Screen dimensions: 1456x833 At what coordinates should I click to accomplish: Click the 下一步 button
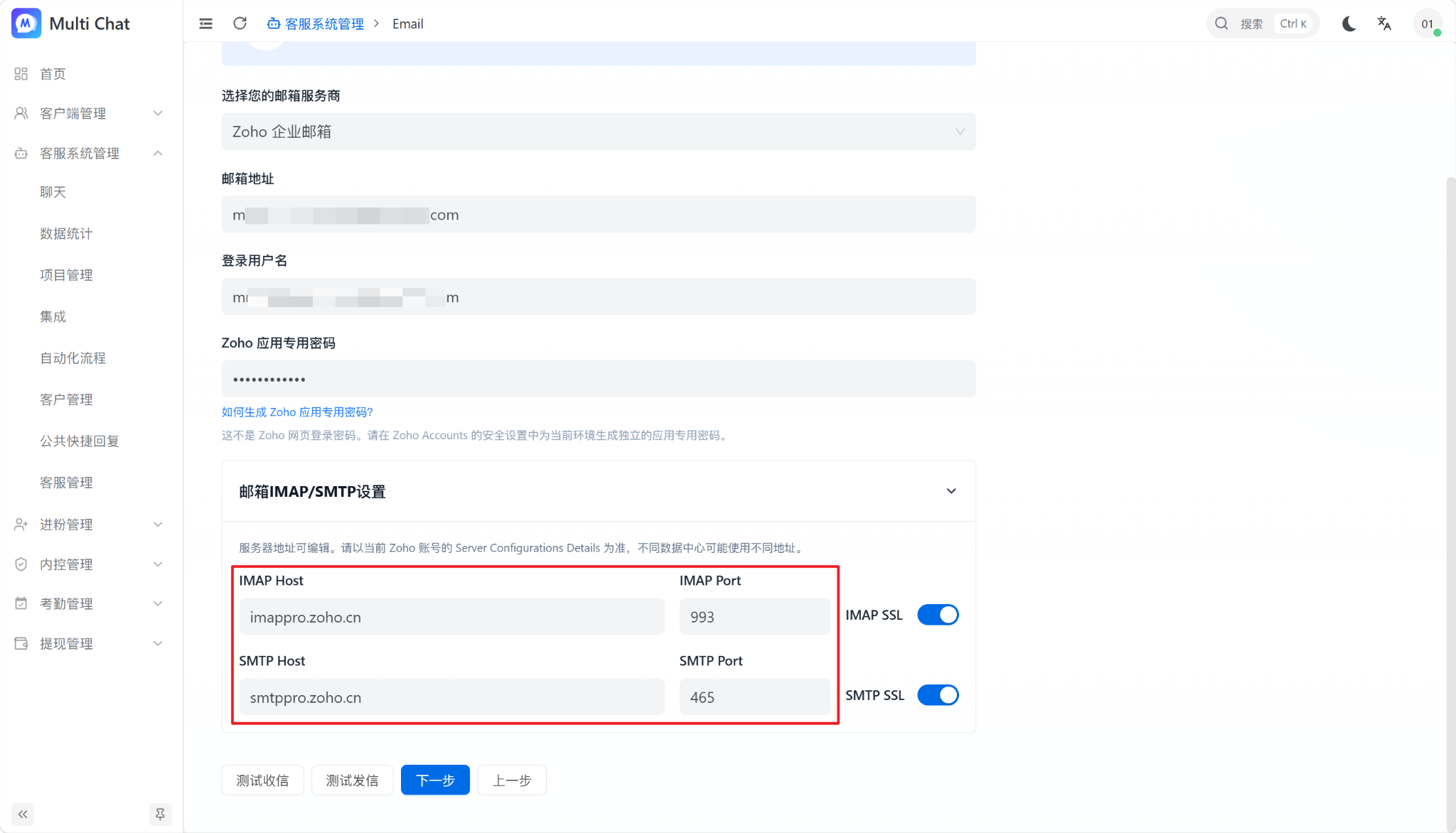pyautogui.click(x=435, y=780)
